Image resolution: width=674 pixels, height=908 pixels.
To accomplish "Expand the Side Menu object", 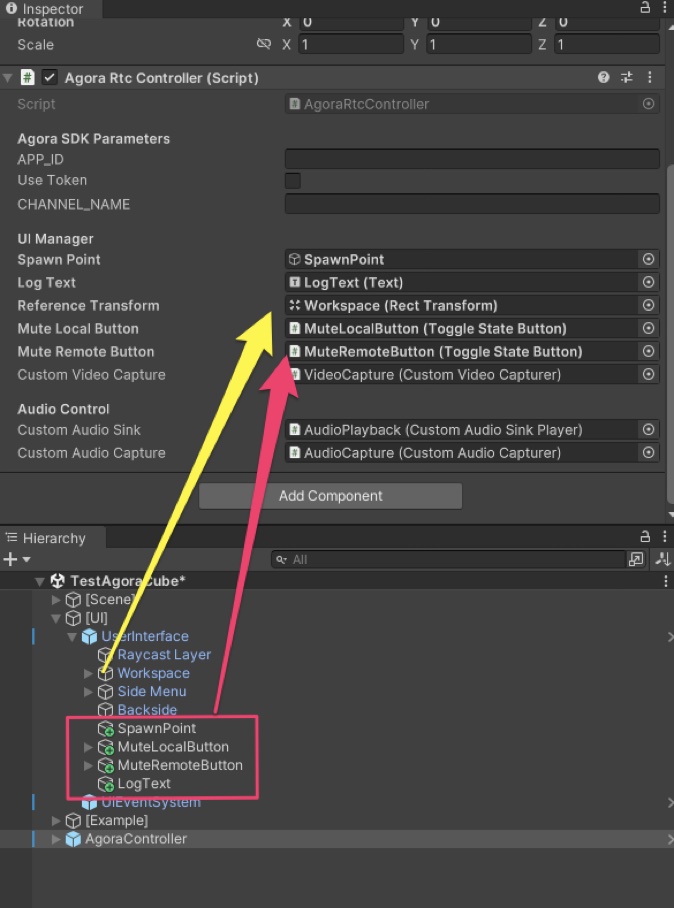I will point(88,691).
